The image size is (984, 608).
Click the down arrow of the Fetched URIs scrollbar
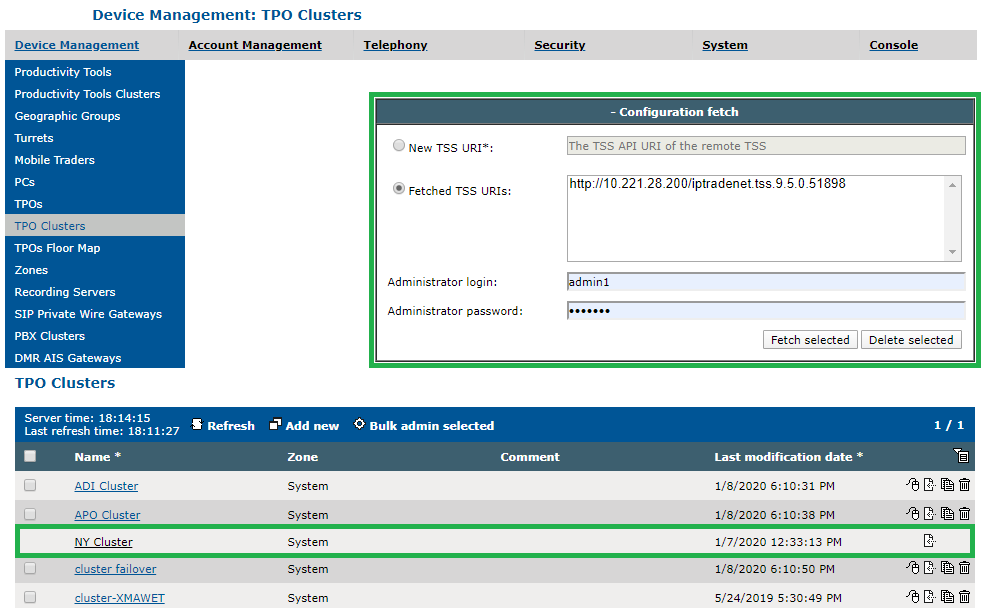click(x=953, y=252)
